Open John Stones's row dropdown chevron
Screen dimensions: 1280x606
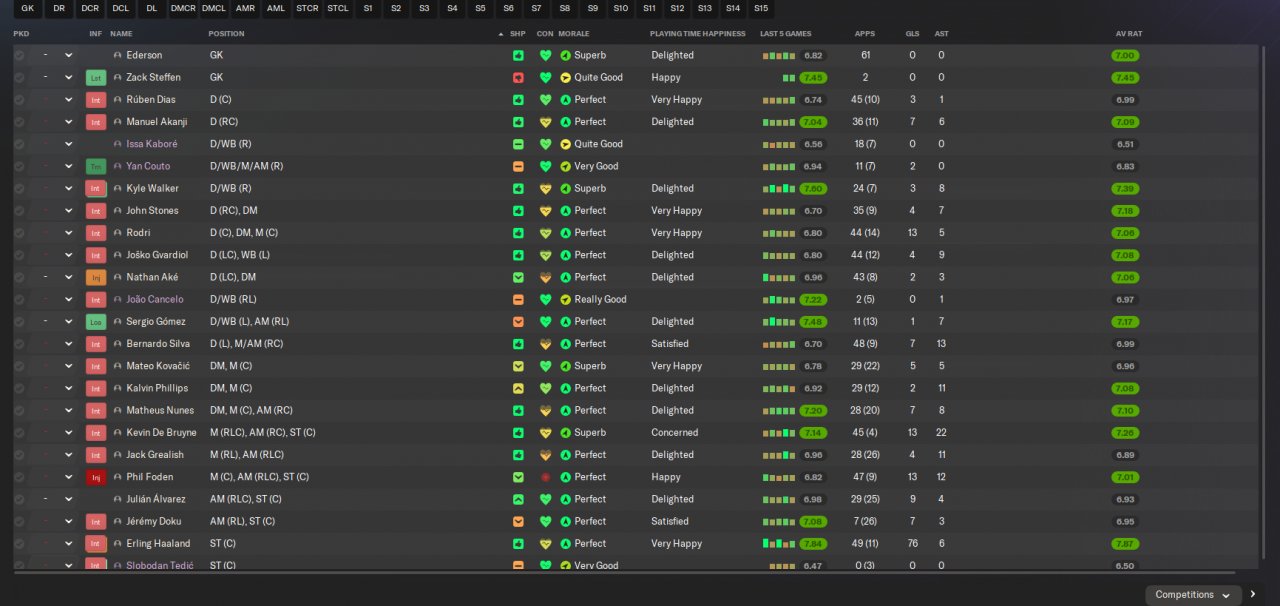point(68,211)
